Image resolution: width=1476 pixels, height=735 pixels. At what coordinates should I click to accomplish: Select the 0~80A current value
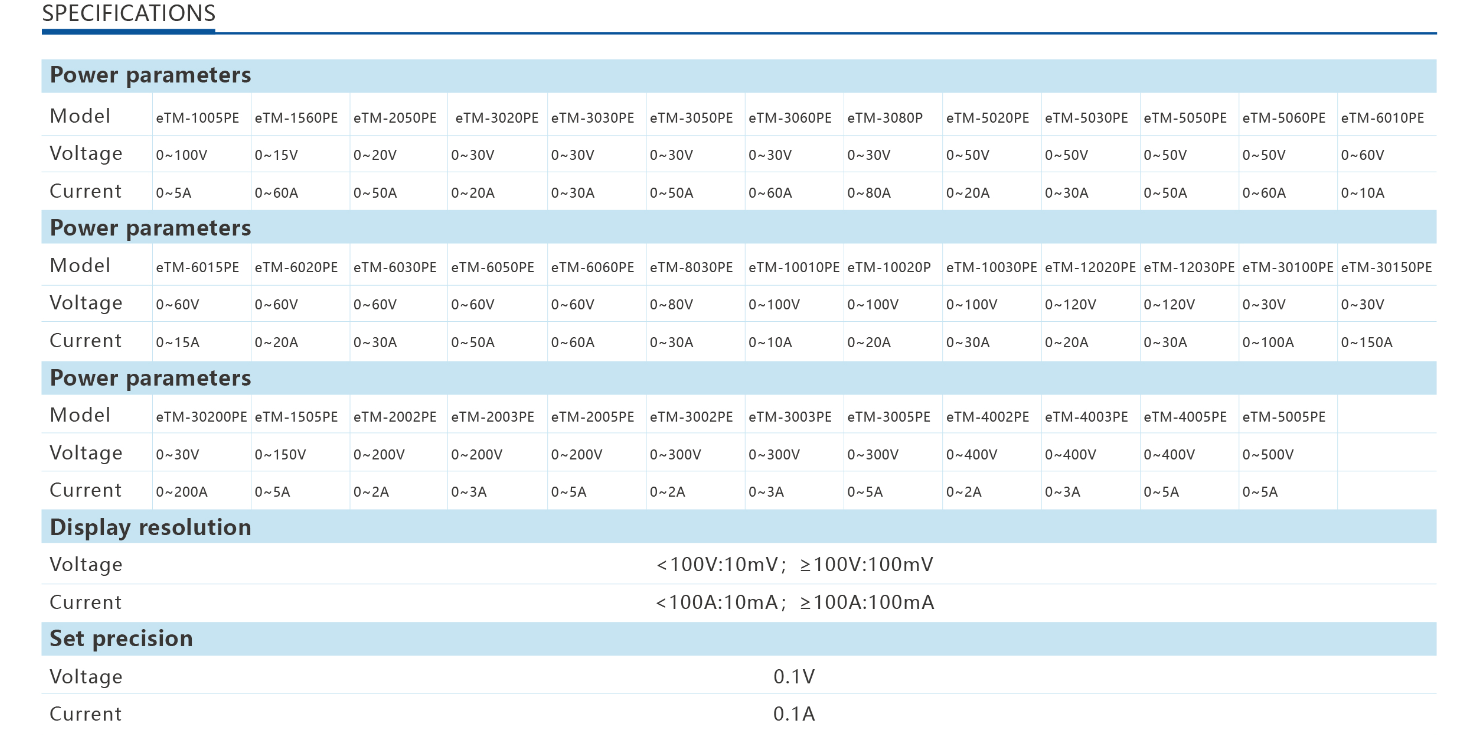[x=869, y=193]
